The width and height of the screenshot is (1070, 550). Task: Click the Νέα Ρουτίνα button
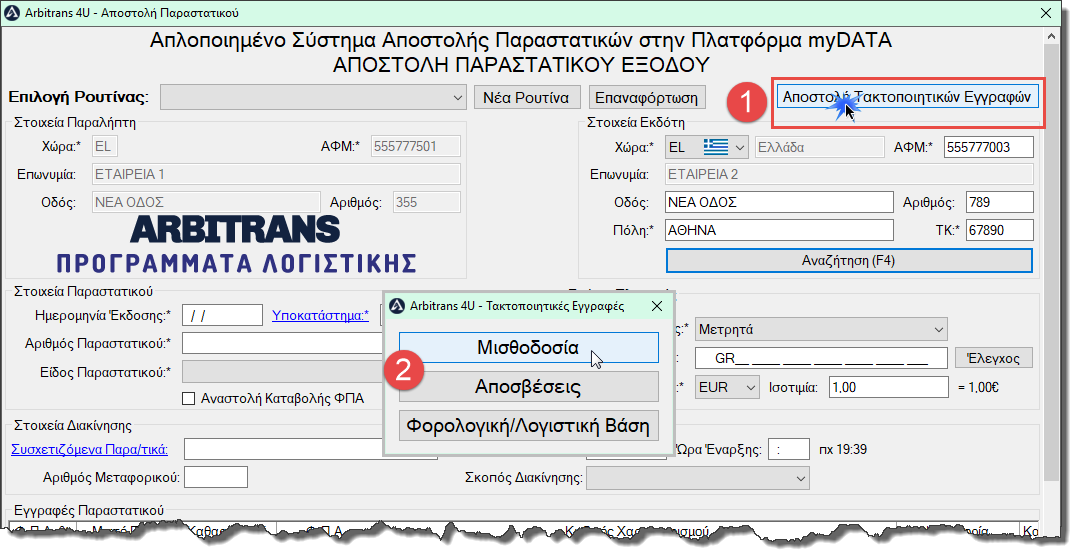tap(526, 98)
